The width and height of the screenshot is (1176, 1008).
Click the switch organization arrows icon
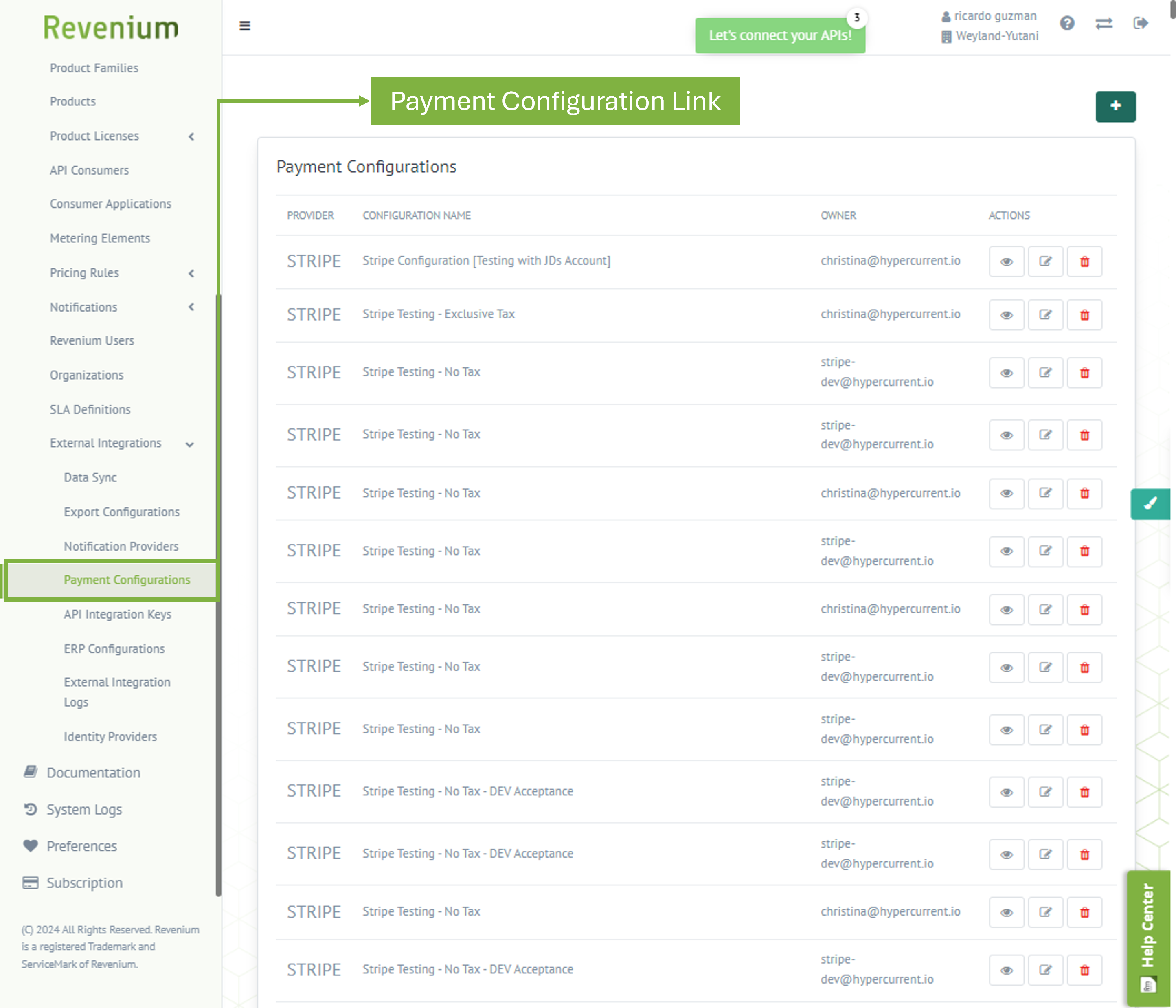click(x=1104, y=23)
